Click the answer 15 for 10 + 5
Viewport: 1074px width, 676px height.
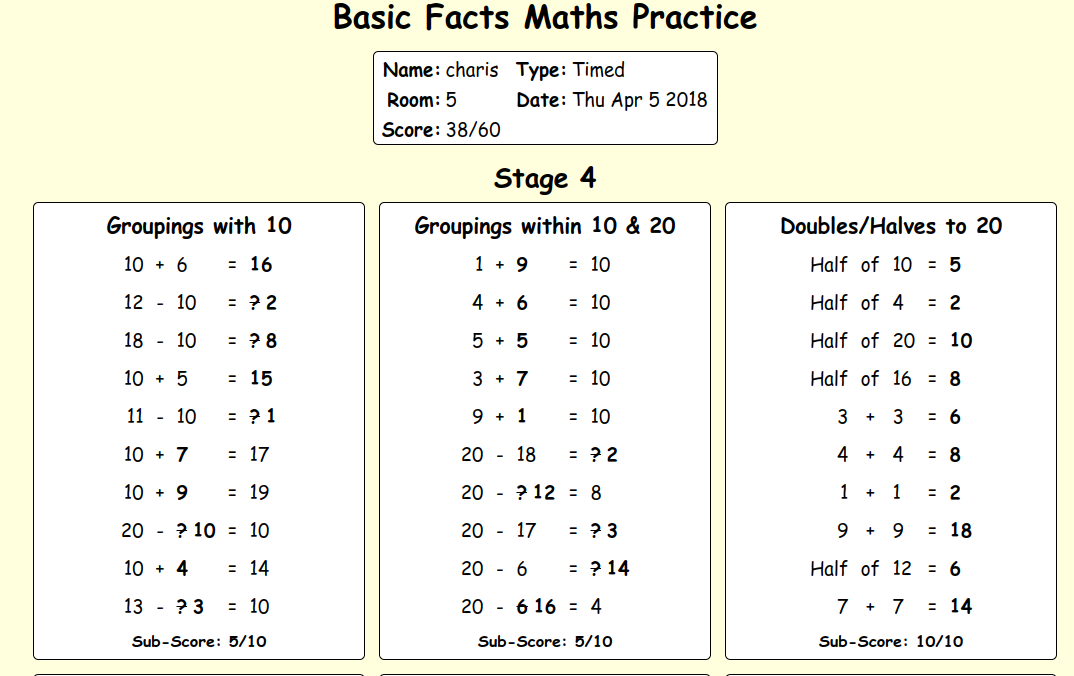[261, 378]
